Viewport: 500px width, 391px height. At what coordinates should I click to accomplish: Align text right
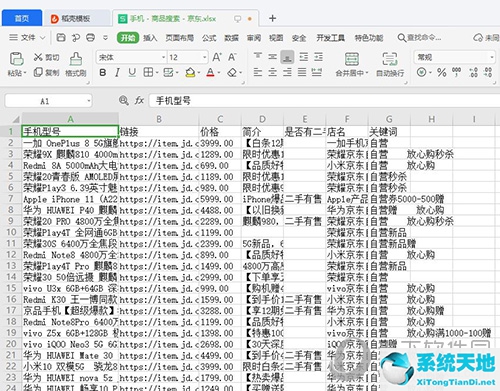287,72
